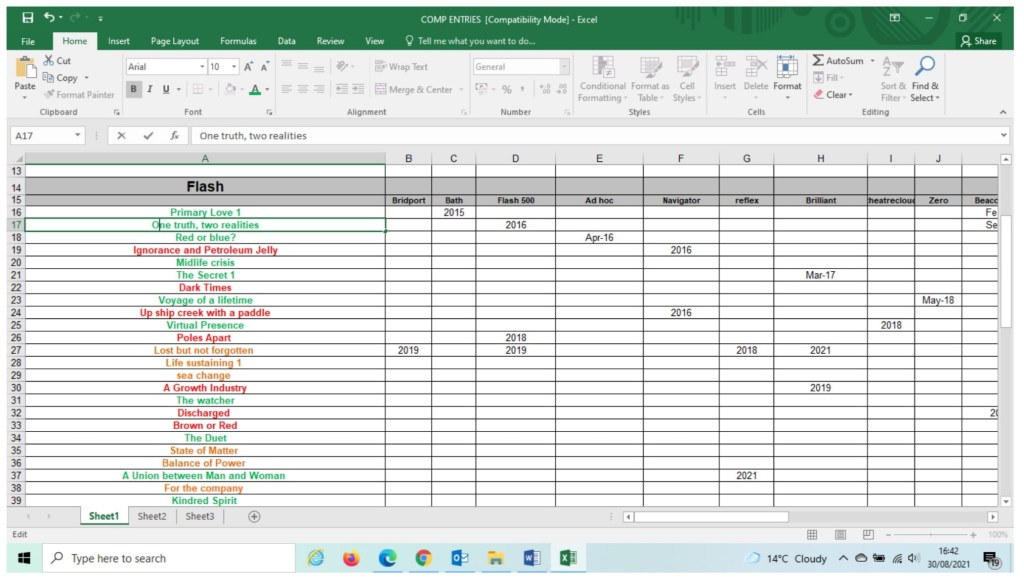
Task: Click the formula bar text field
Action: pyautogui.click(x=590, y=135)
